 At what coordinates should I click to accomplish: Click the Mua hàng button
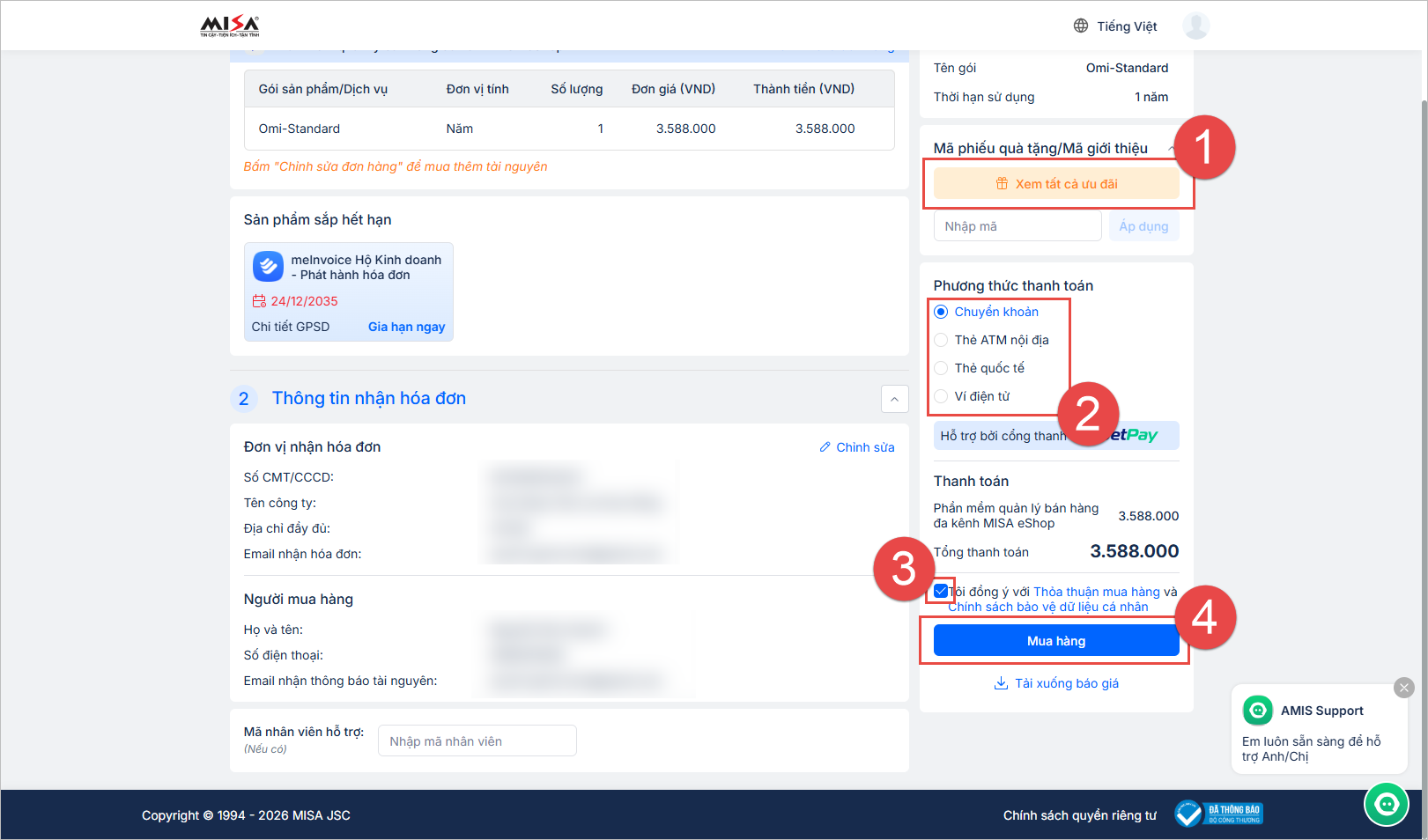[x=1056, y=641]
